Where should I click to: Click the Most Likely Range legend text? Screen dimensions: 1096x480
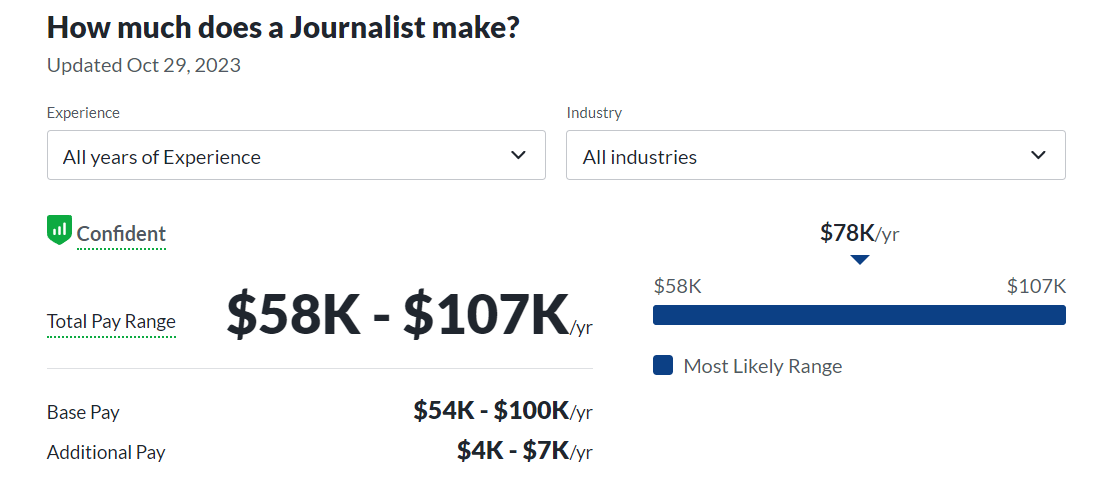pyautogui.click(x=762, y=366)
